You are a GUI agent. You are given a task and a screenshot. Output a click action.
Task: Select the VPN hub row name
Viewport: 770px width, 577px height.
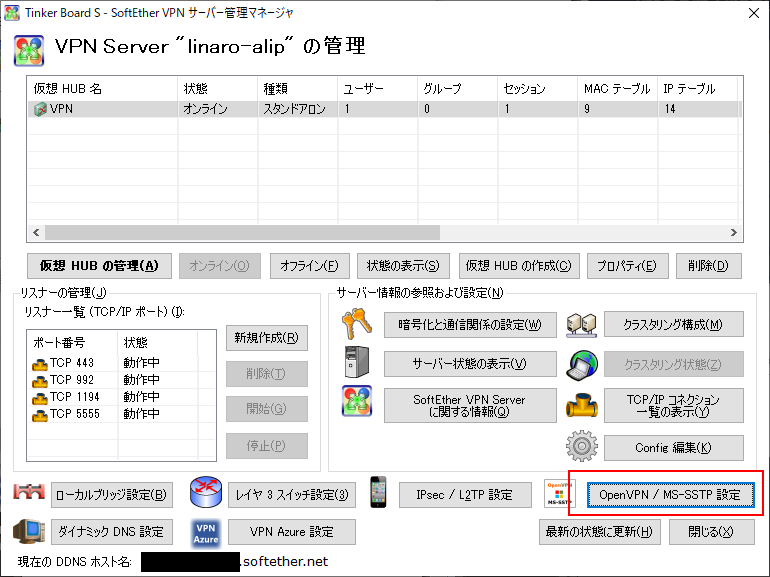click(x=61, y=109)
